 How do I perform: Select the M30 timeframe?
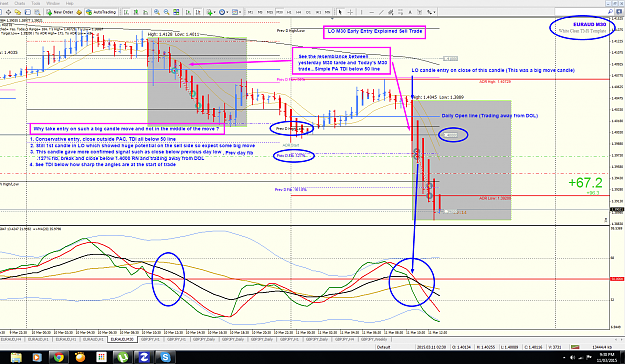tap(279, 12)
